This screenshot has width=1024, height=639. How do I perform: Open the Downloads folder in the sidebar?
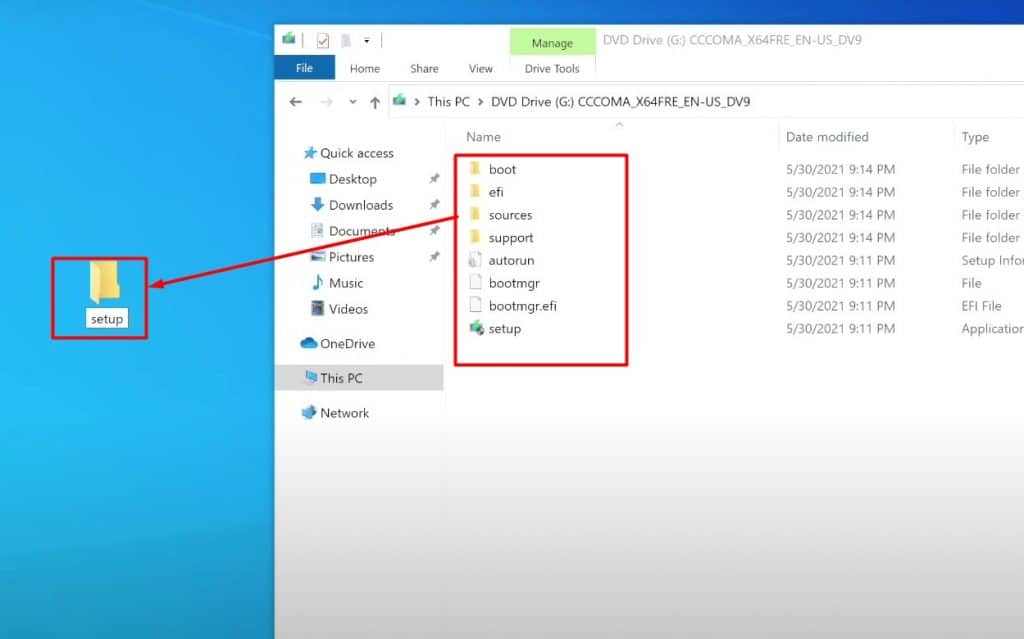pyautogui.click(x=361, y=204)
